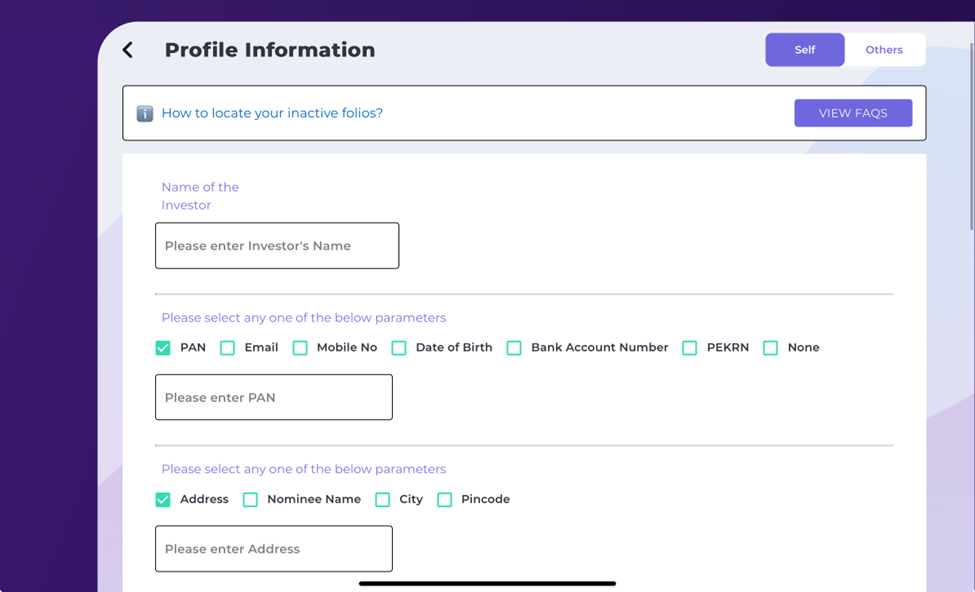
Task: Uncheck the Address checkbox
Action: coord(163,499)
